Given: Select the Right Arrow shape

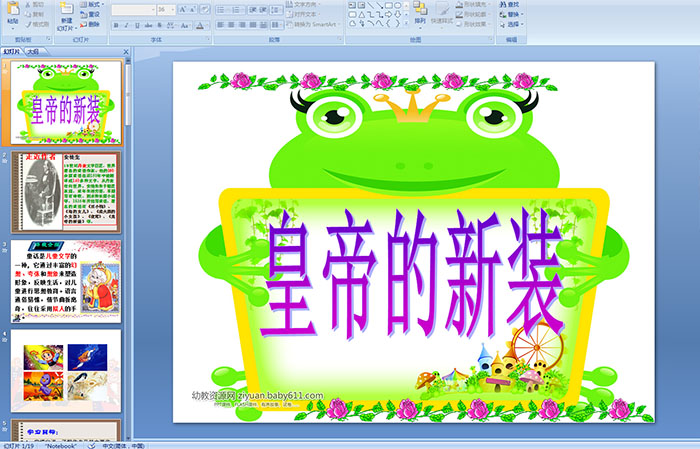Looking at the screenshot, I should tap(389, 14).
